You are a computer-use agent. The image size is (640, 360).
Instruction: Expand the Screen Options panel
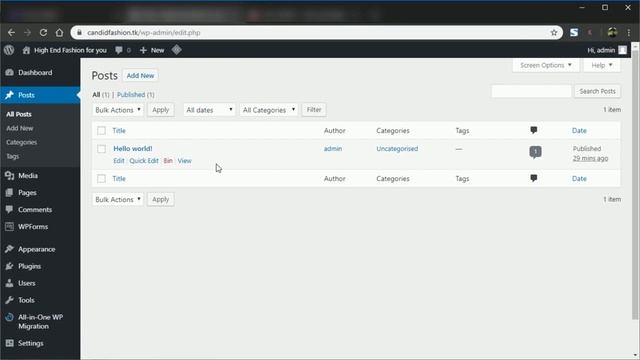pos(546,65)
